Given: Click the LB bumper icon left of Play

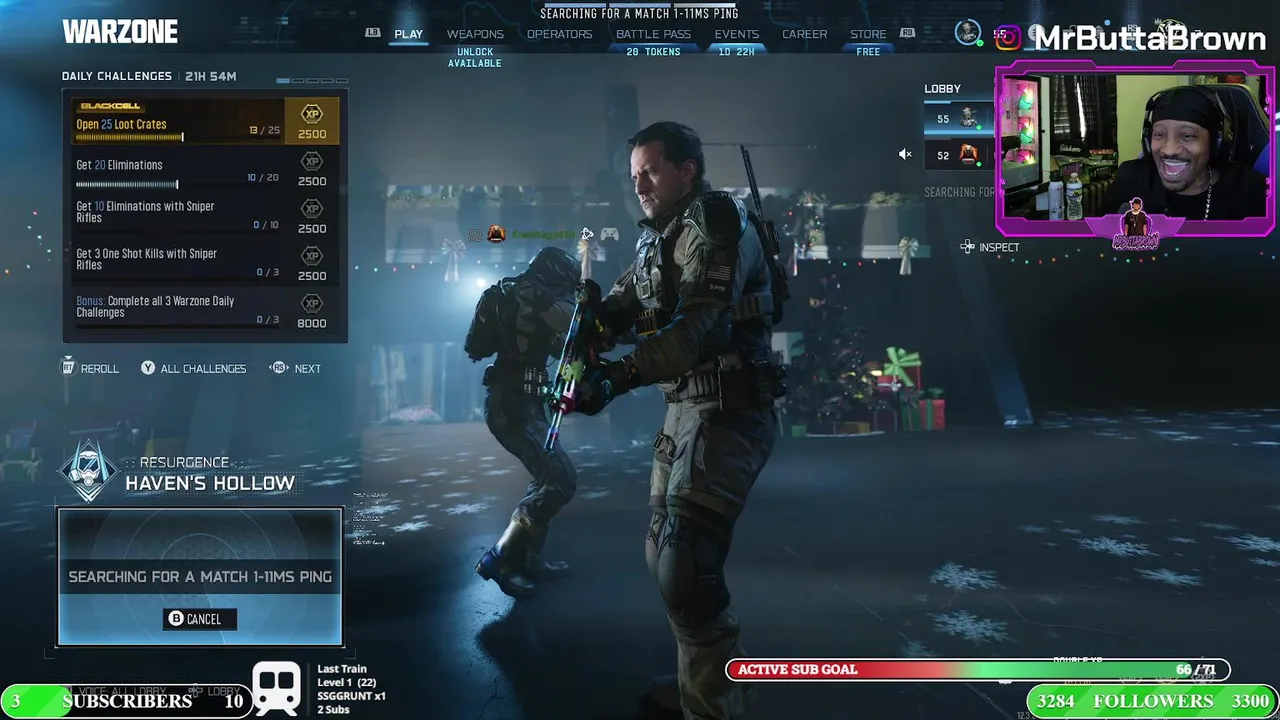Looking at the screenshot, I should (373, 33).
